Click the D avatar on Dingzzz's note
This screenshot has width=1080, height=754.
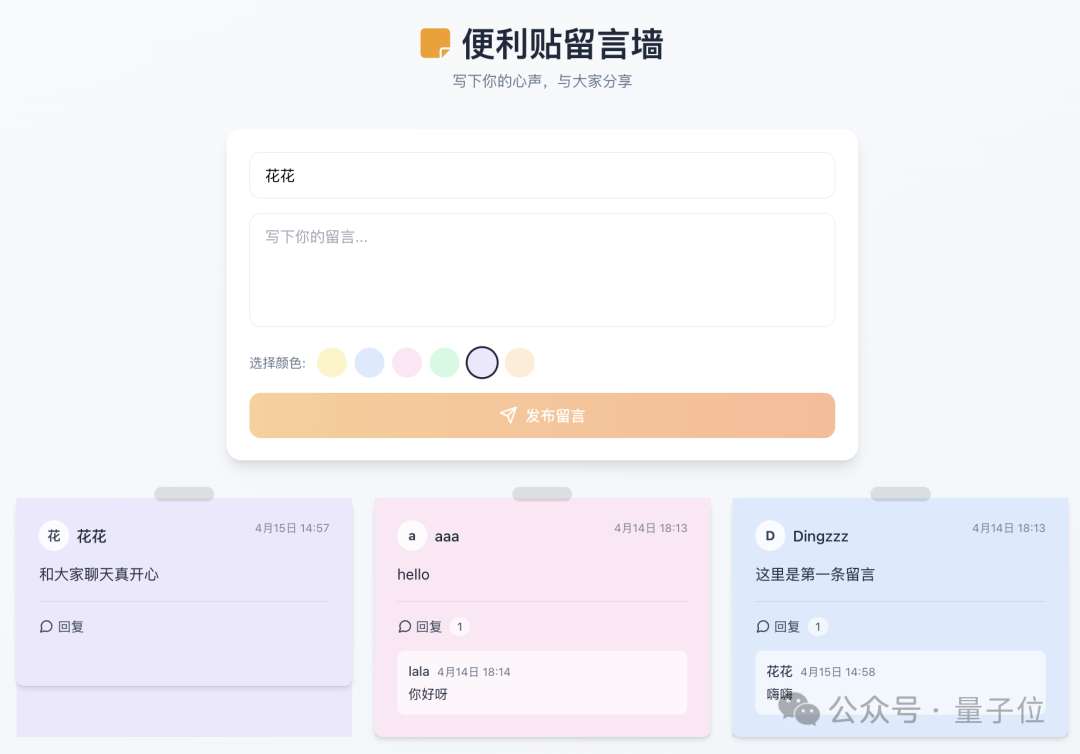(x=770, y=536)
